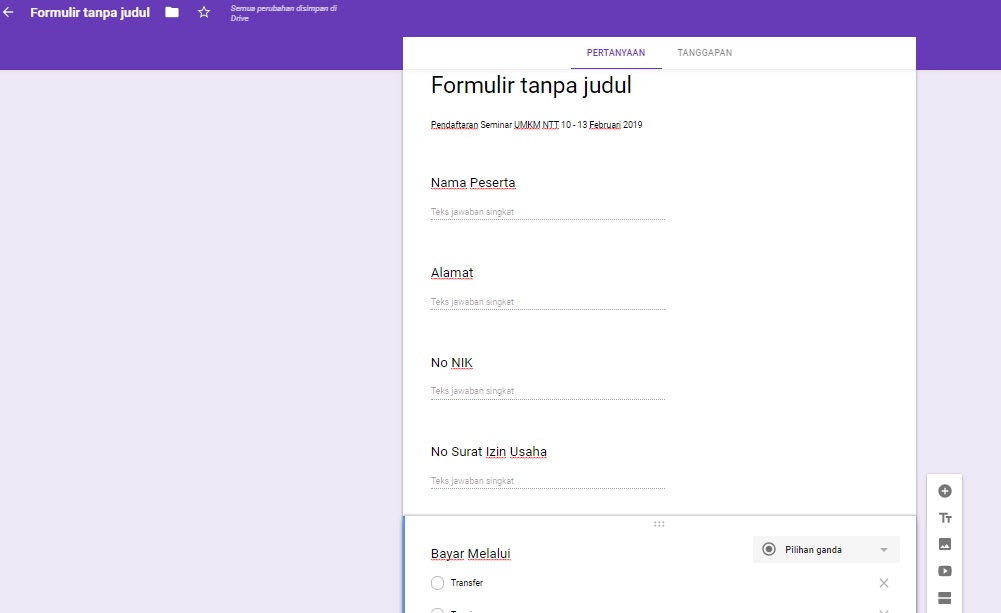Open the folder icon to move the form
The width and height of the screenshot is (1001, 613).
(170, 13)
